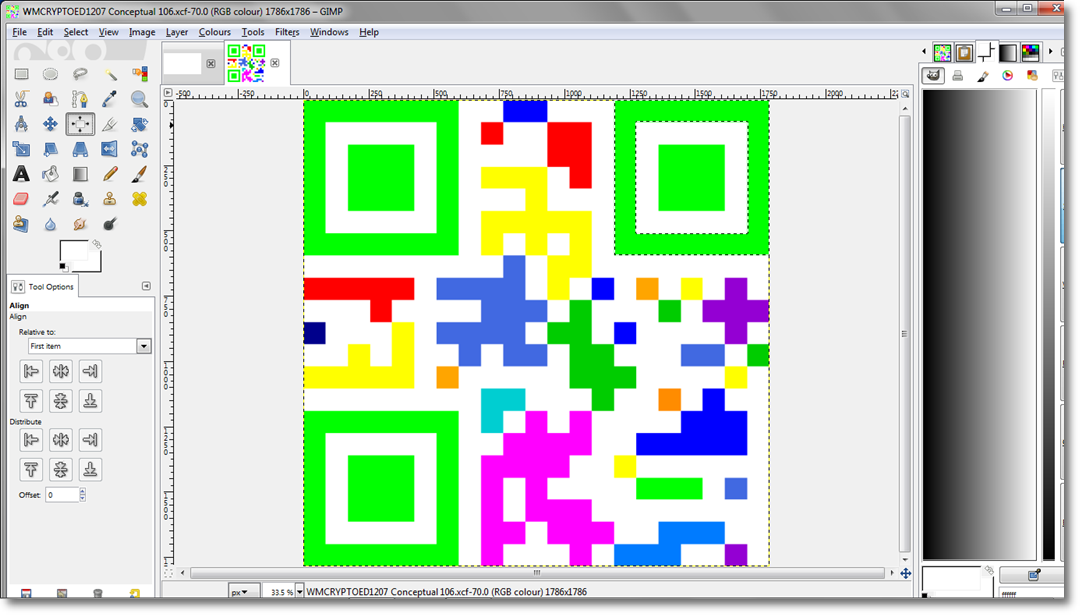
Task: Select the Scissors Select tool
Action: point(21,99)
